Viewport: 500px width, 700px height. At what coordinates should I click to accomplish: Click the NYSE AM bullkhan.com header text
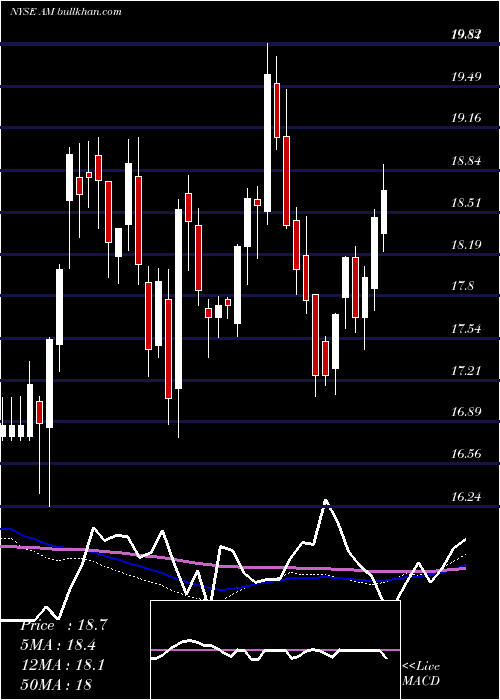point(66,12)
